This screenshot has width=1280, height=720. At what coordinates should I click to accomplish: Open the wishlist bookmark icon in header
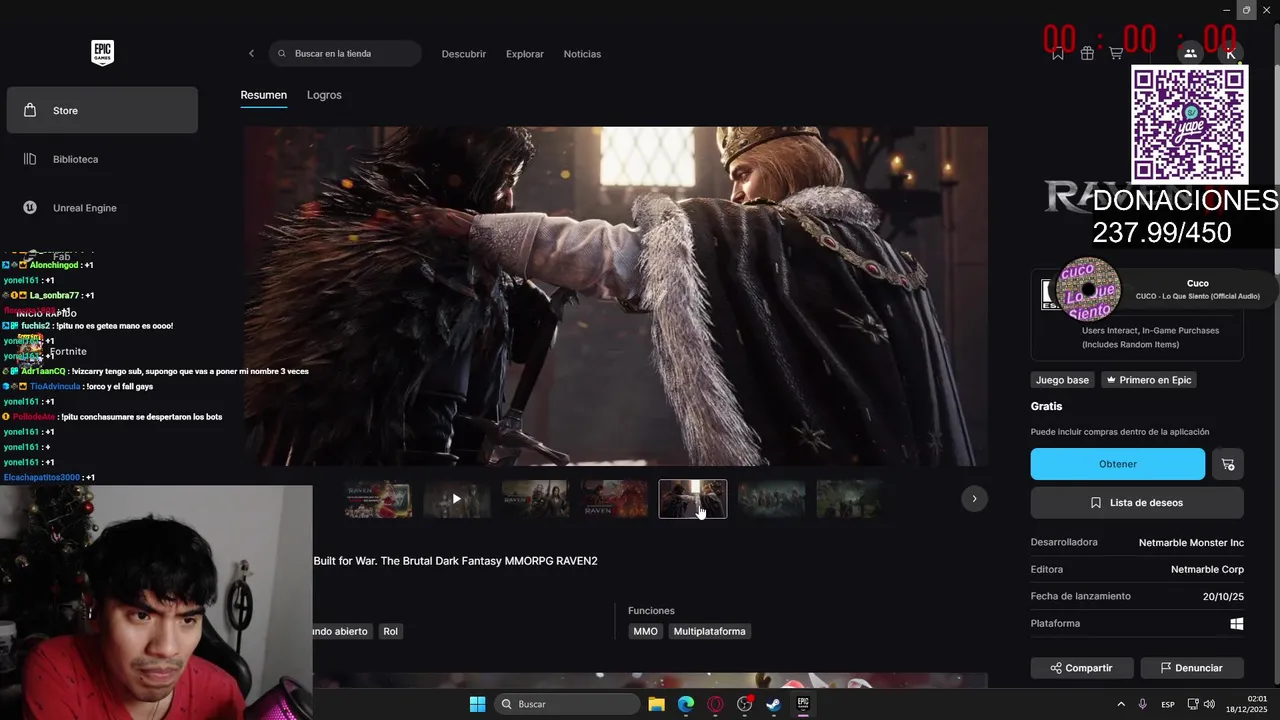[x=1058, y=54]
